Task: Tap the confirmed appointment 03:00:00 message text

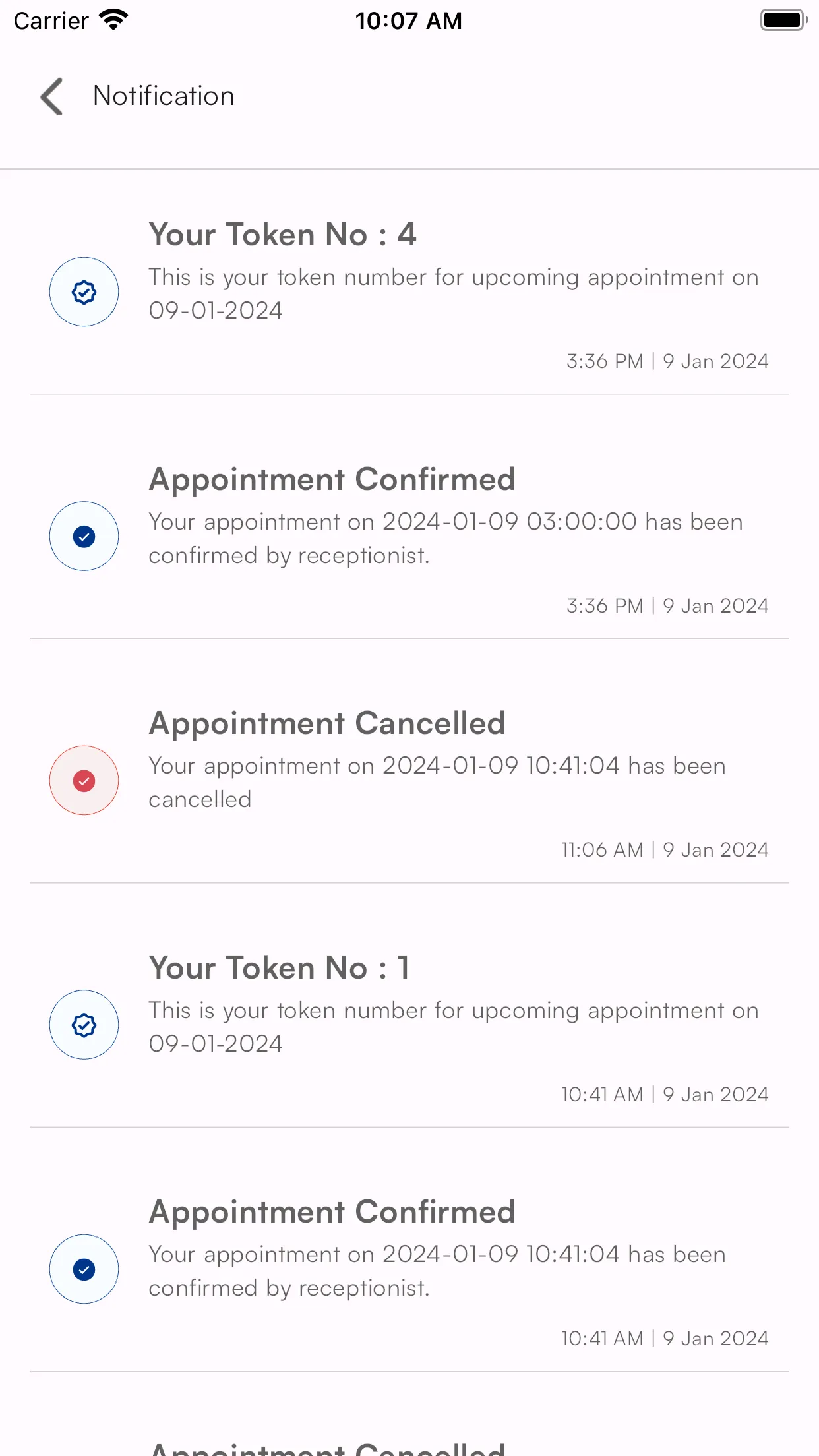Action: pos(446,539)
